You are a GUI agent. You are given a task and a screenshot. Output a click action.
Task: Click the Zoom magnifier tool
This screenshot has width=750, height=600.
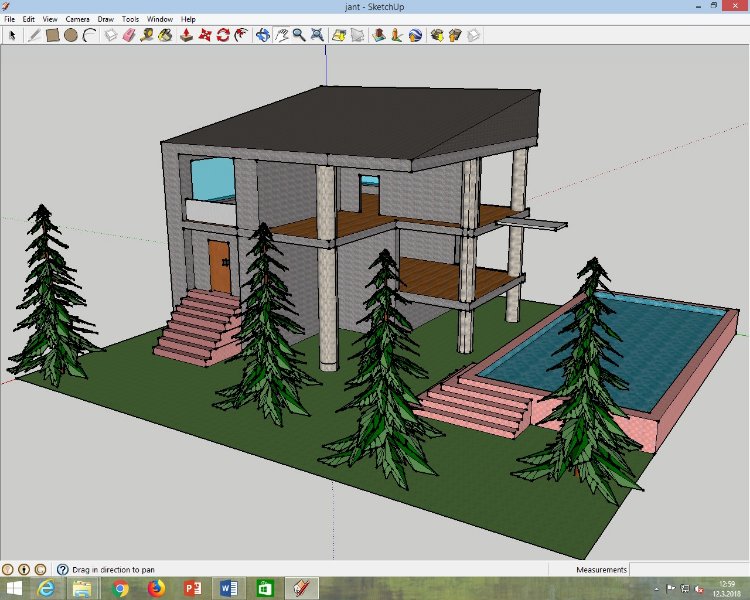(299, 35)
